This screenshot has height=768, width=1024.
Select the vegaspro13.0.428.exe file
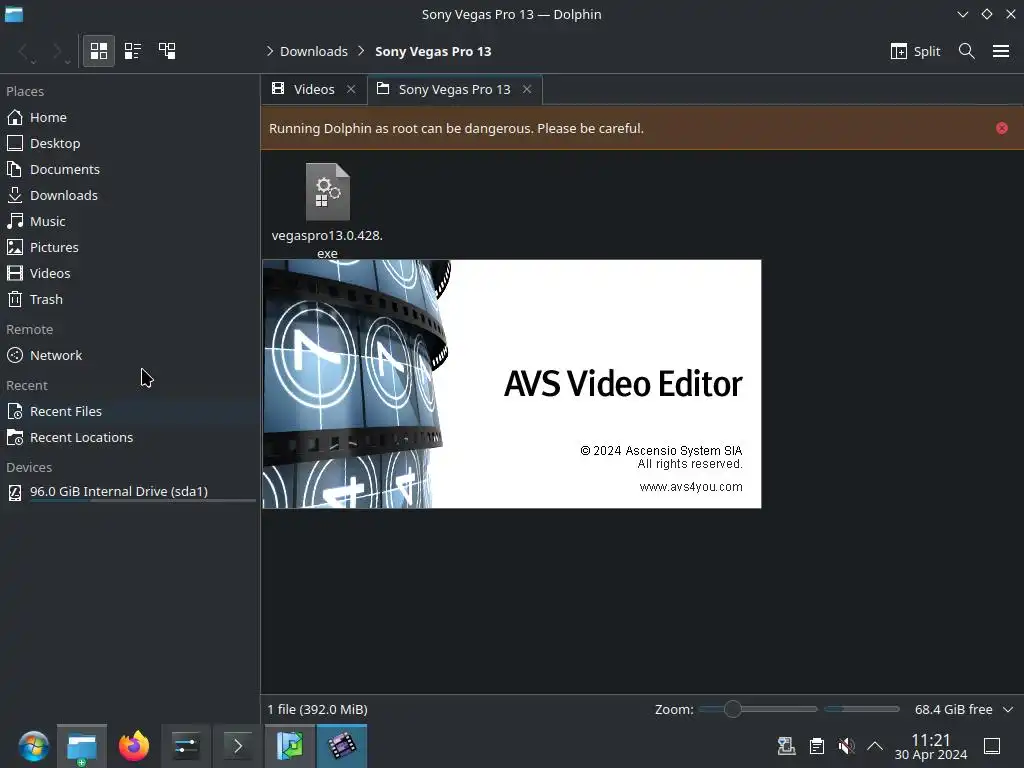coord(327,211)
